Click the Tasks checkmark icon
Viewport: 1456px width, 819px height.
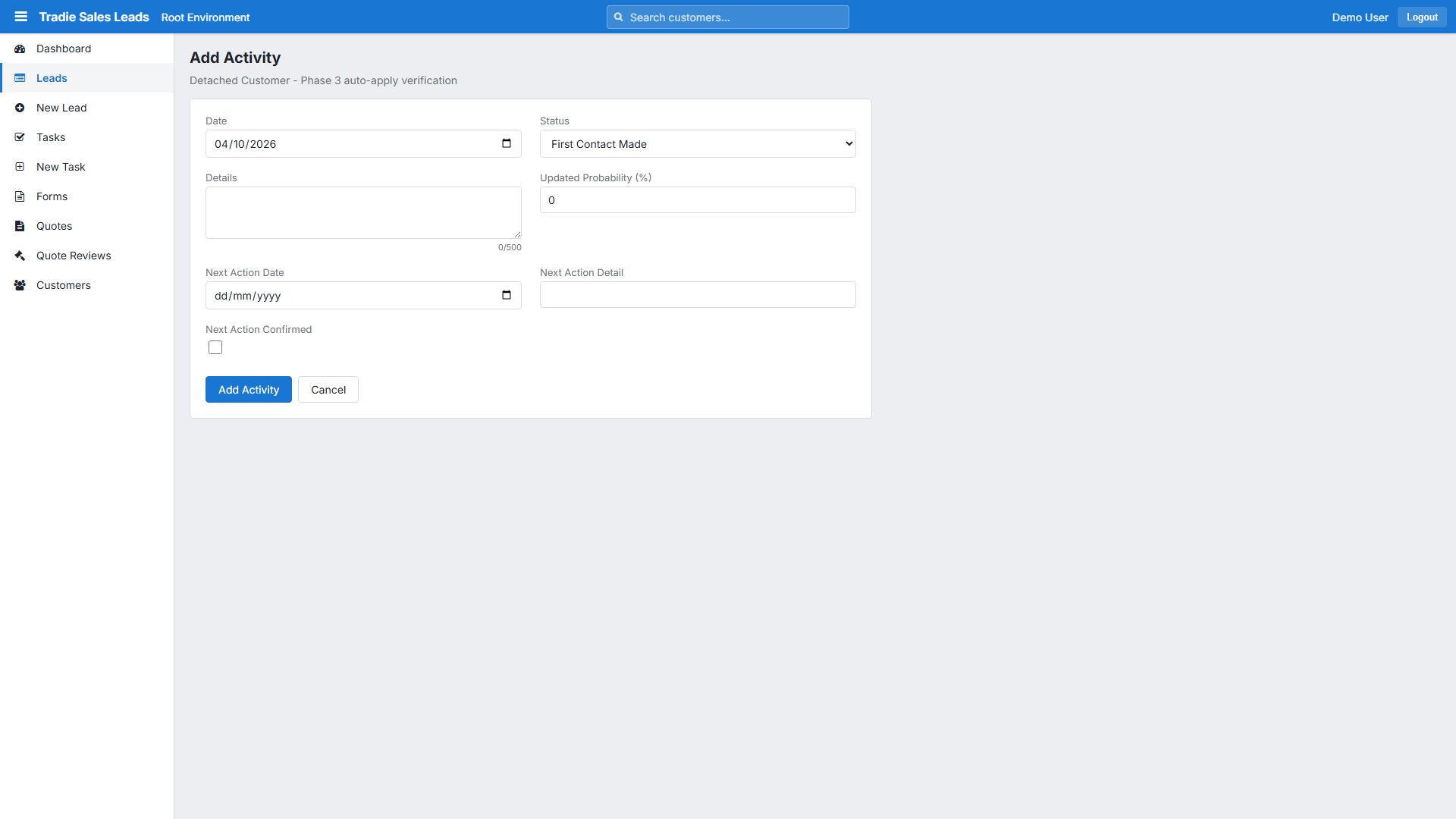(x=20, y=137)
